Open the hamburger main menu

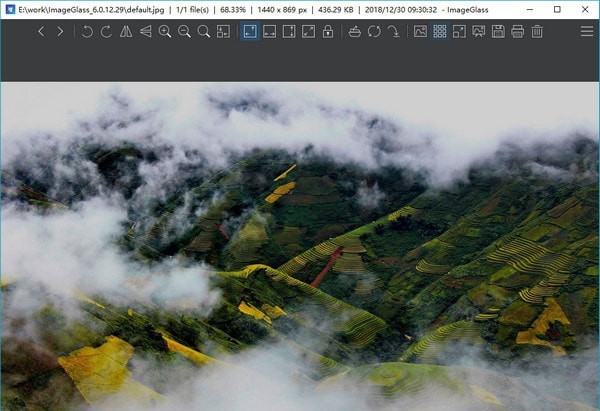pyautogui.click(x=586, y=32)
